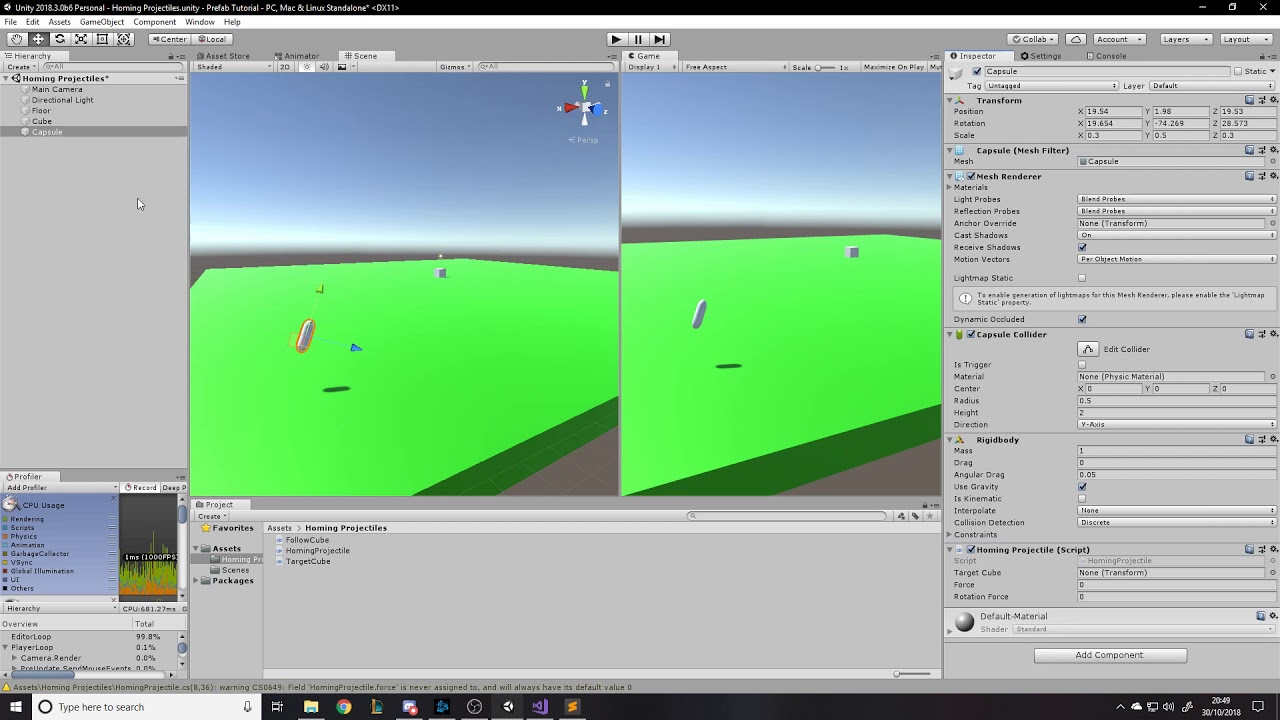The height and width of the screenshot is (720, 1280).
Task: Switch to the Asset Store tab
Action: (227, 56)
